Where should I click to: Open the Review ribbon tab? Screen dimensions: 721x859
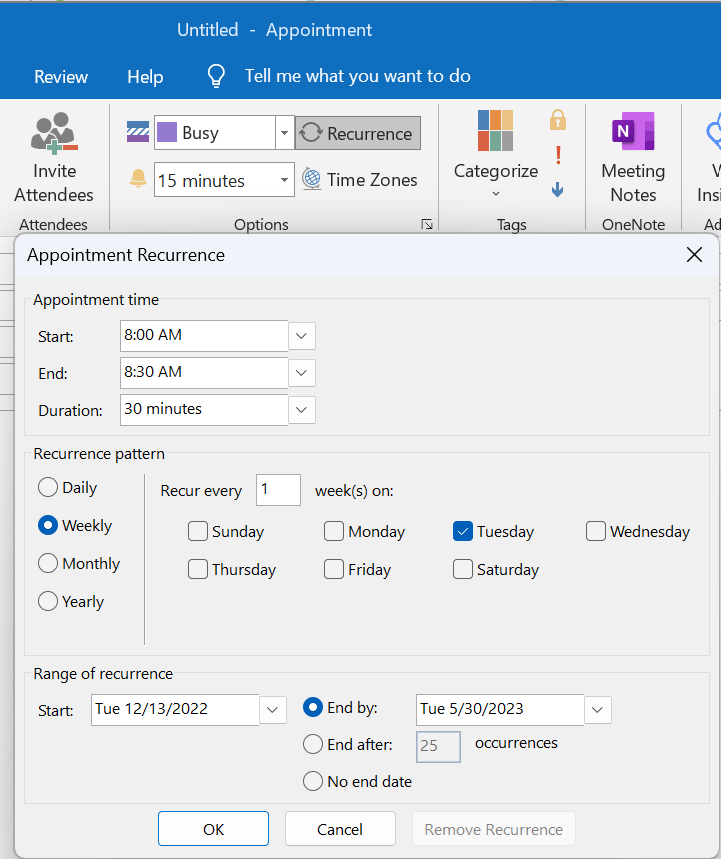click(61, 77)
